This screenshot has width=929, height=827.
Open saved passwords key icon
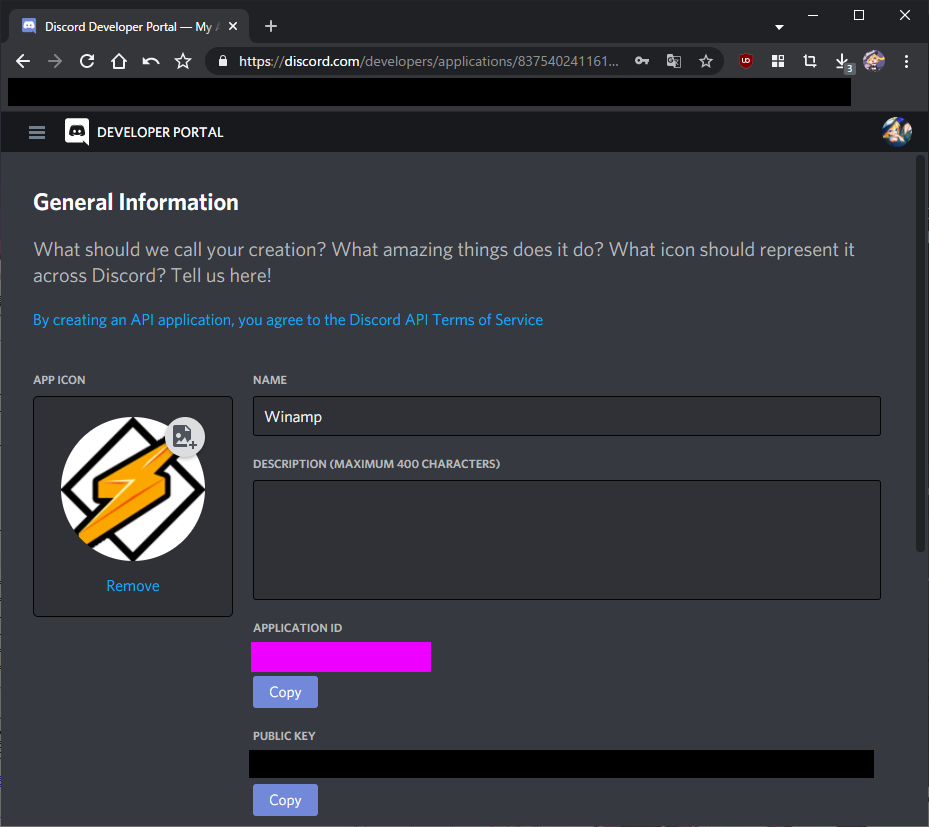[642, 61]
